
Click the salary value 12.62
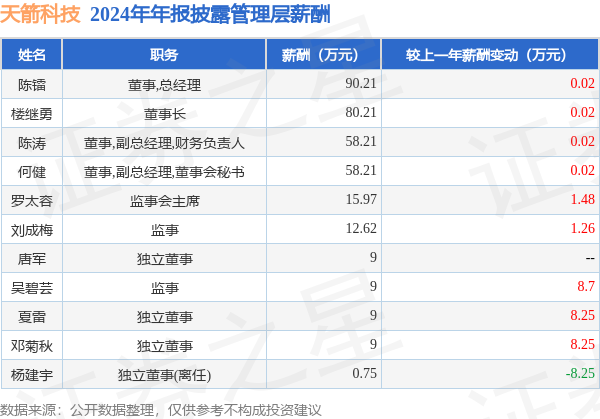click(361, 229)
